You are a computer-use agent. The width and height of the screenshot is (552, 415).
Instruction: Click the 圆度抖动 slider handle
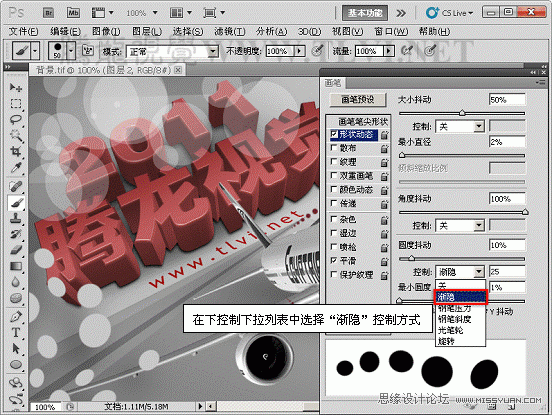(x=411, y=258)
